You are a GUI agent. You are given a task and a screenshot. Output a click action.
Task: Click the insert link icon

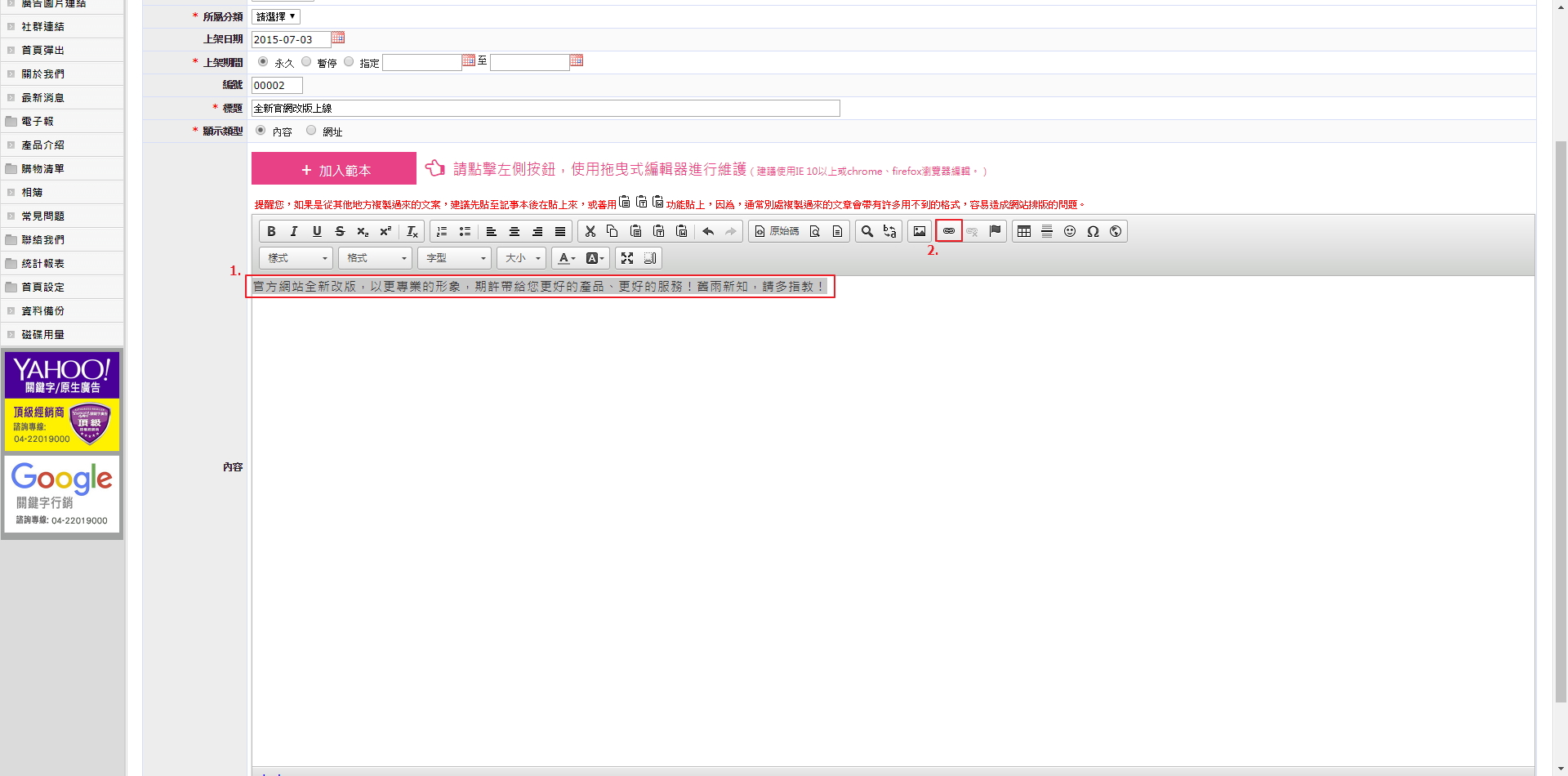coord(948,231)
